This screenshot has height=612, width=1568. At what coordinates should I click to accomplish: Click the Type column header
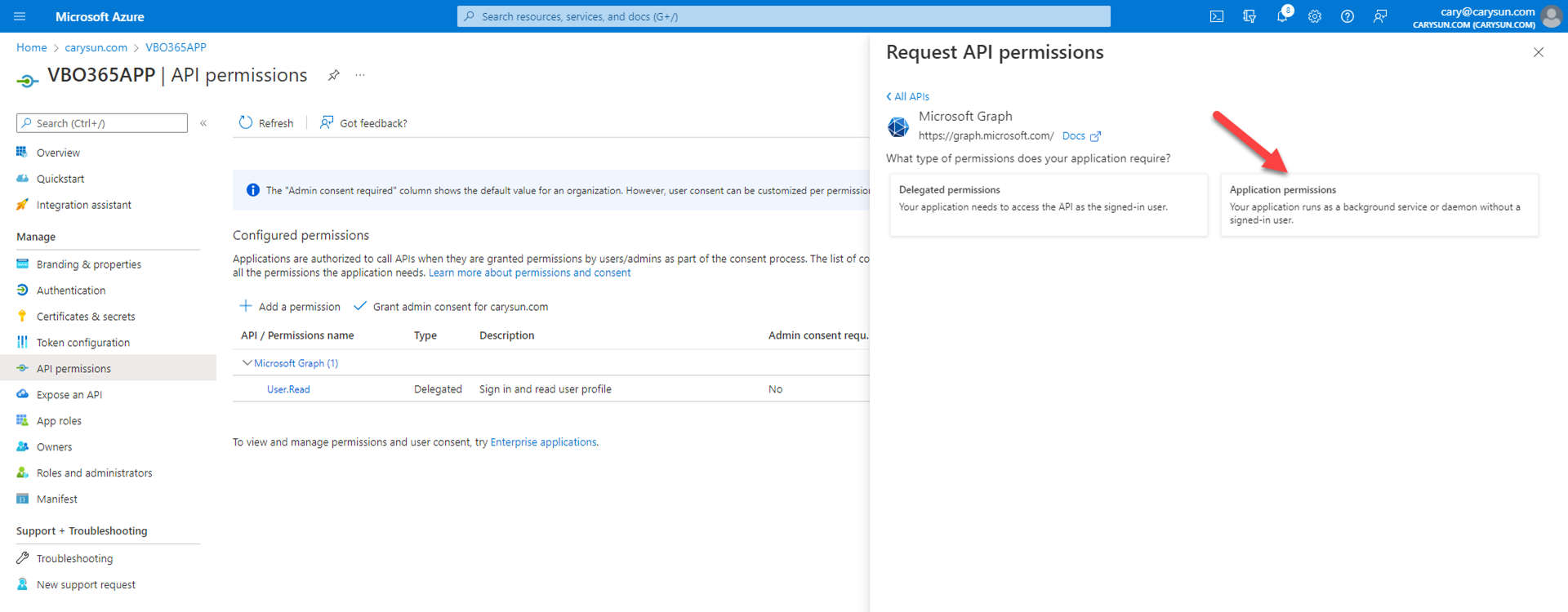point(425,335)
